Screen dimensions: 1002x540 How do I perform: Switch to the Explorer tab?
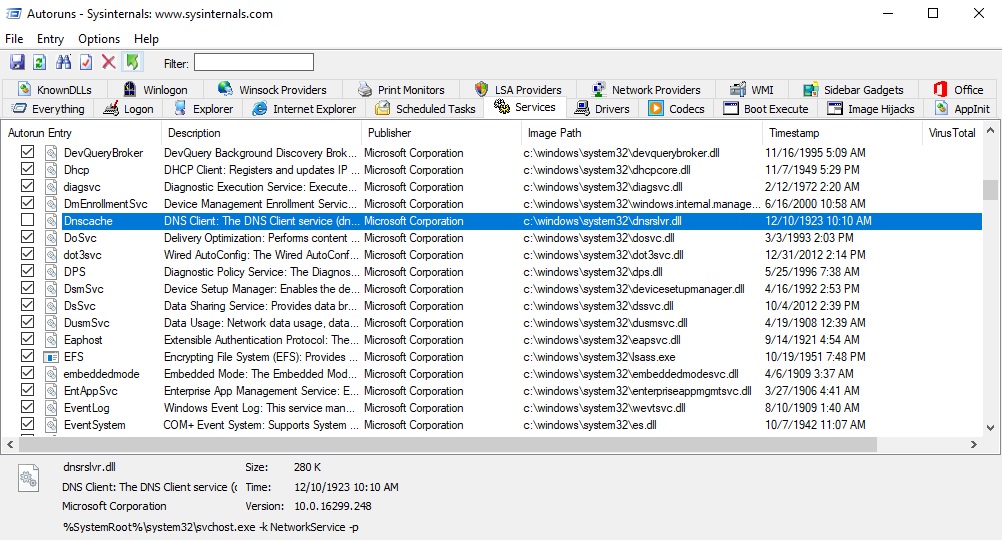[x=204, y=109]
